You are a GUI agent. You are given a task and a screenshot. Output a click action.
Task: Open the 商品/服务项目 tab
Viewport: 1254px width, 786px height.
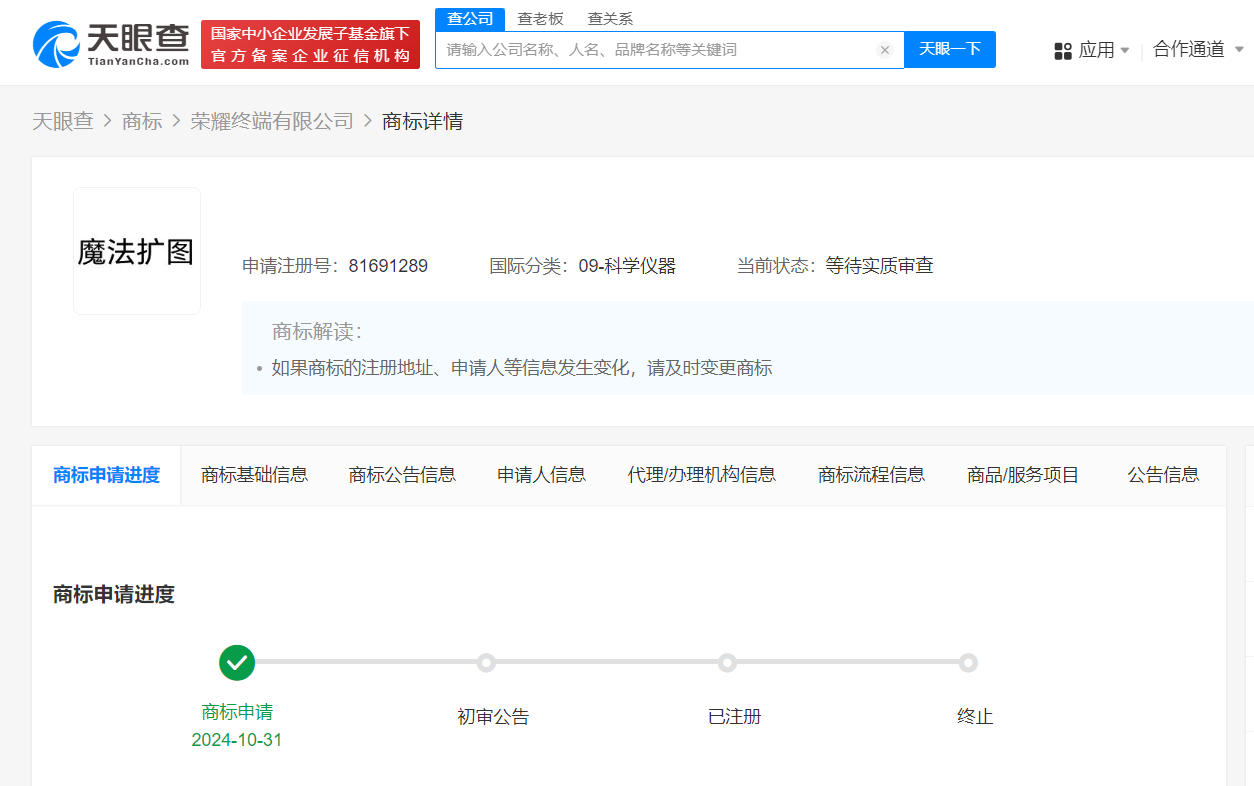coord(1023,475)
